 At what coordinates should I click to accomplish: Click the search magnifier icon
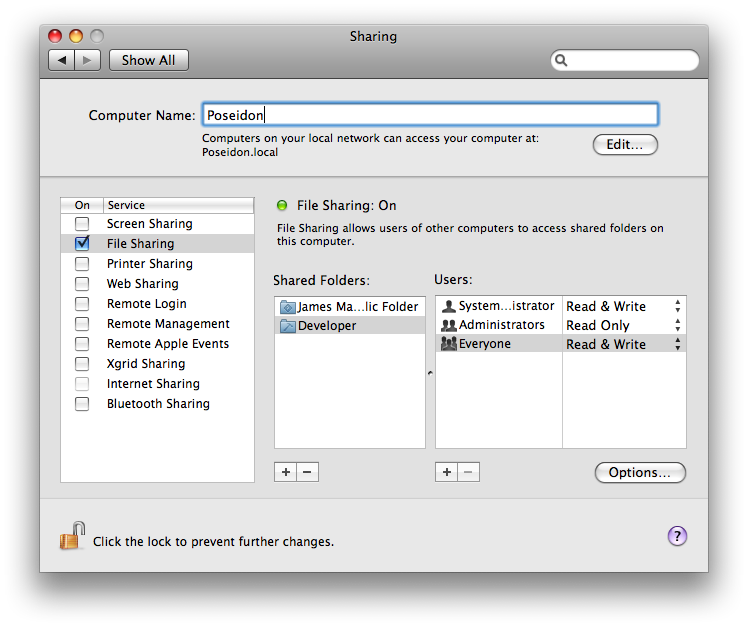point(561,60)
